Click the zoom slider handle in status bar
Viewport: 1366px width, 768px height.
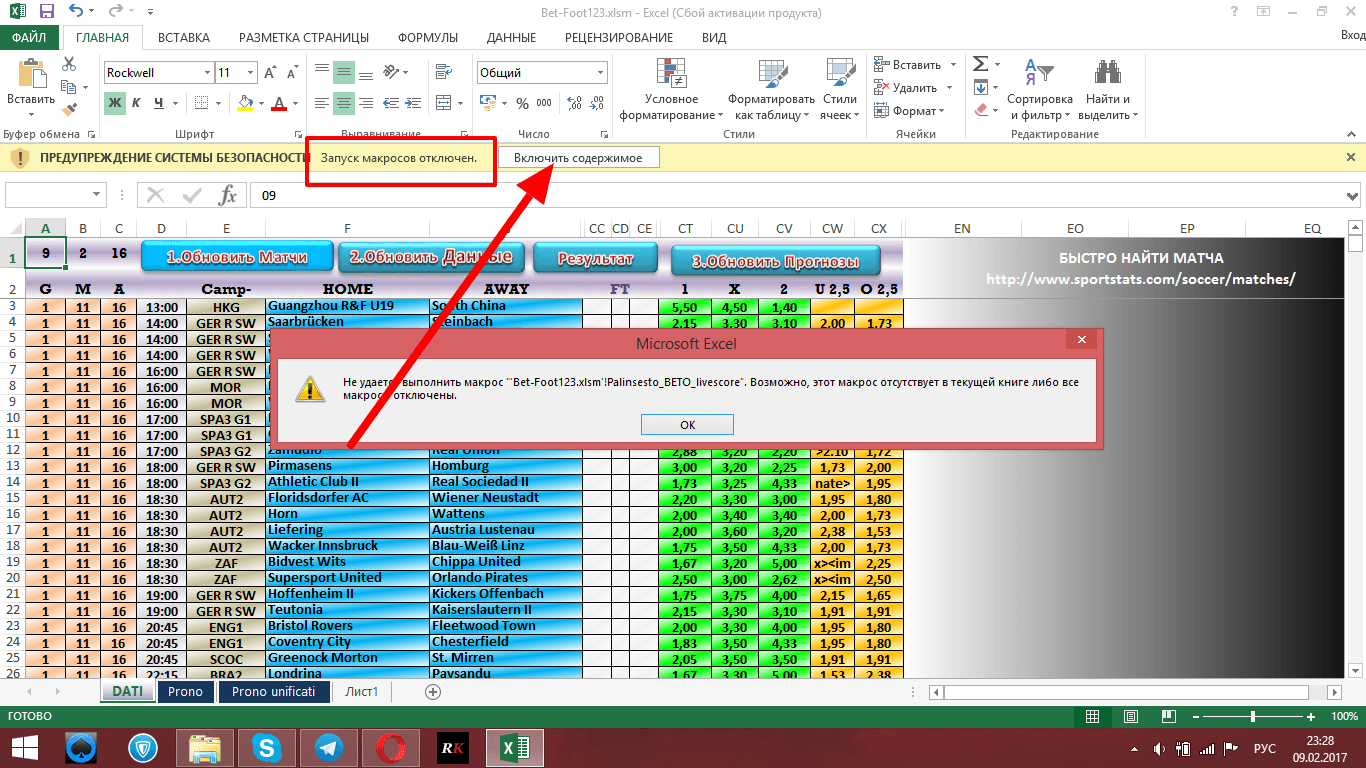(1253, 716)
